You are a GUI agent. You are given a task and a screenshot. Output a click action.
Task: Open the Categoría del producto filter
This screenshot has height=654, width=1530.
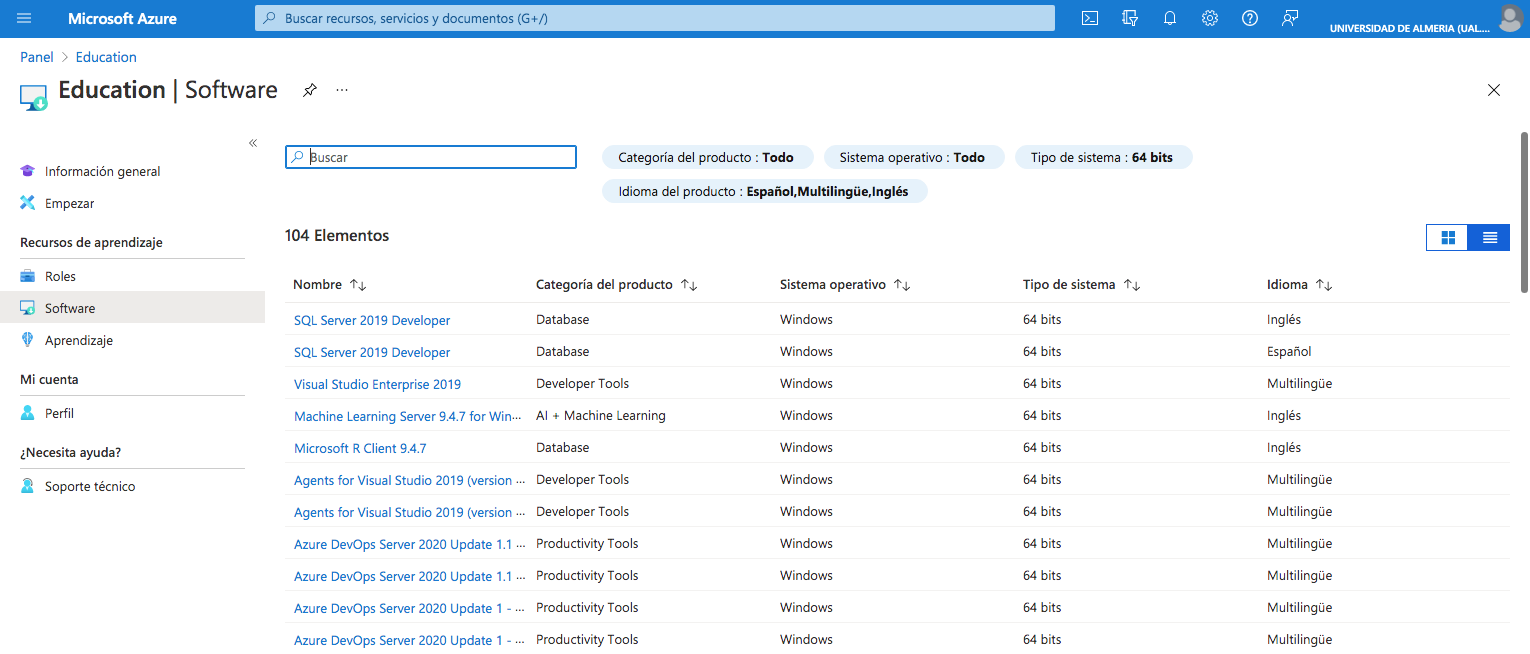click(x=707, y=157)
